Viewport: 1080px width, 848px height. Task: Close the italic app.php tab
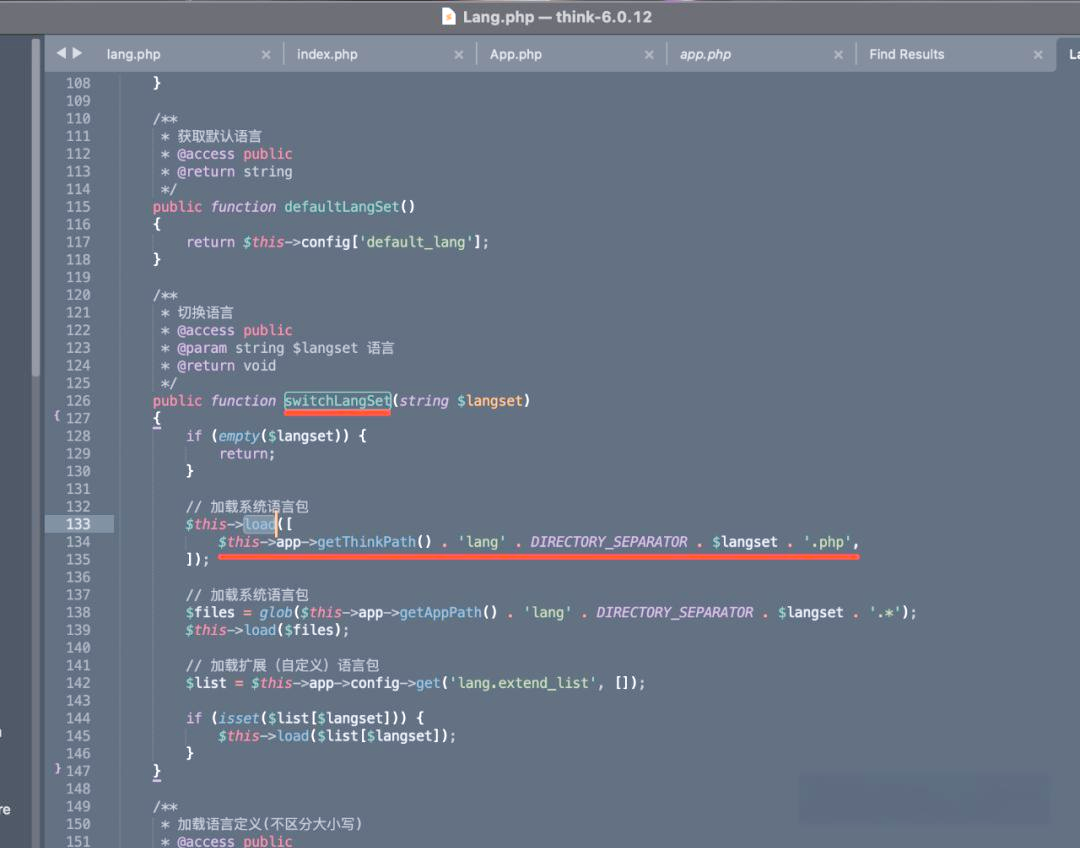(838, 54)
